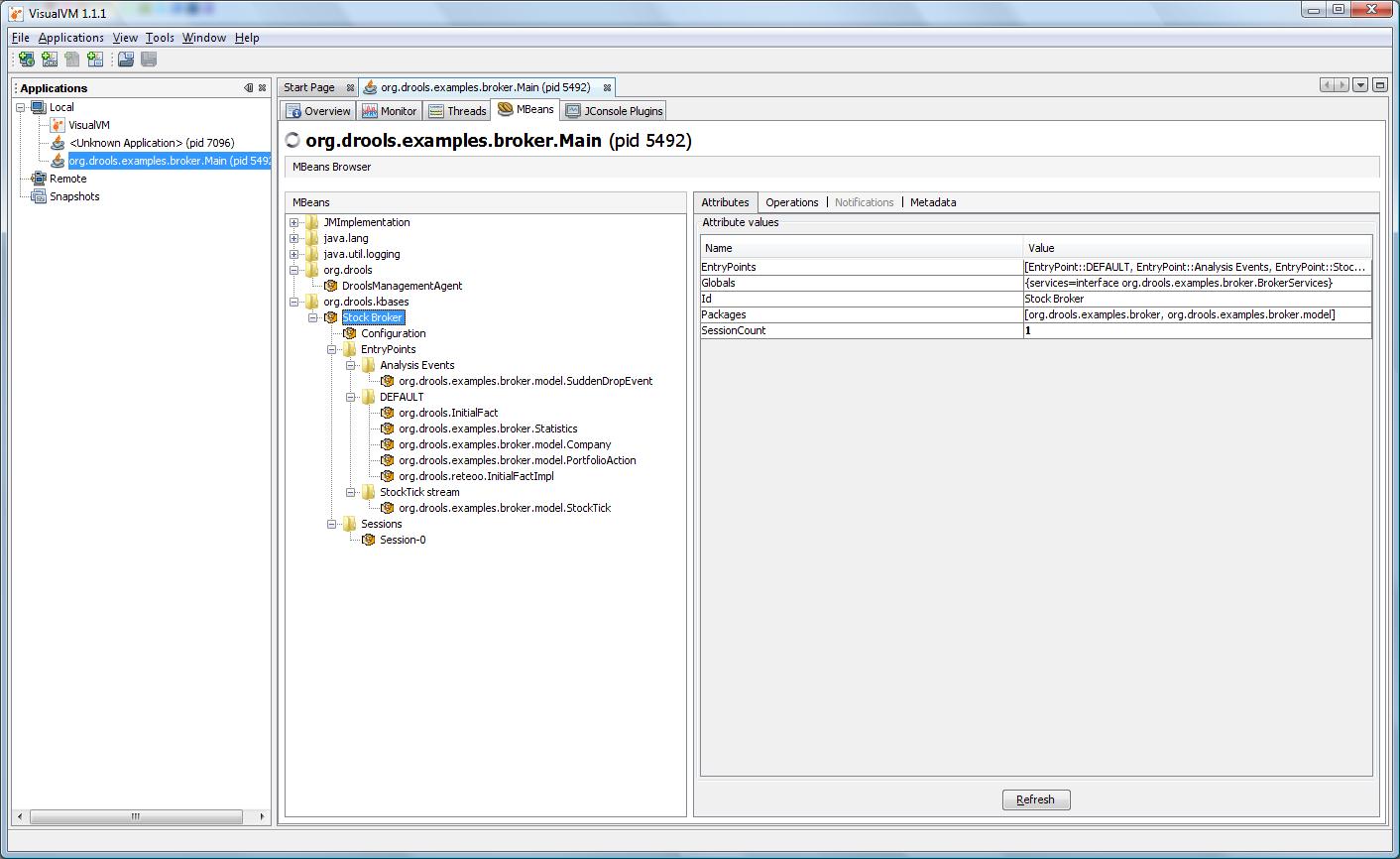1400x859 pixels.
Task: Click the fourth main toolbar icon with plus sign
Action: coord(95,60)
